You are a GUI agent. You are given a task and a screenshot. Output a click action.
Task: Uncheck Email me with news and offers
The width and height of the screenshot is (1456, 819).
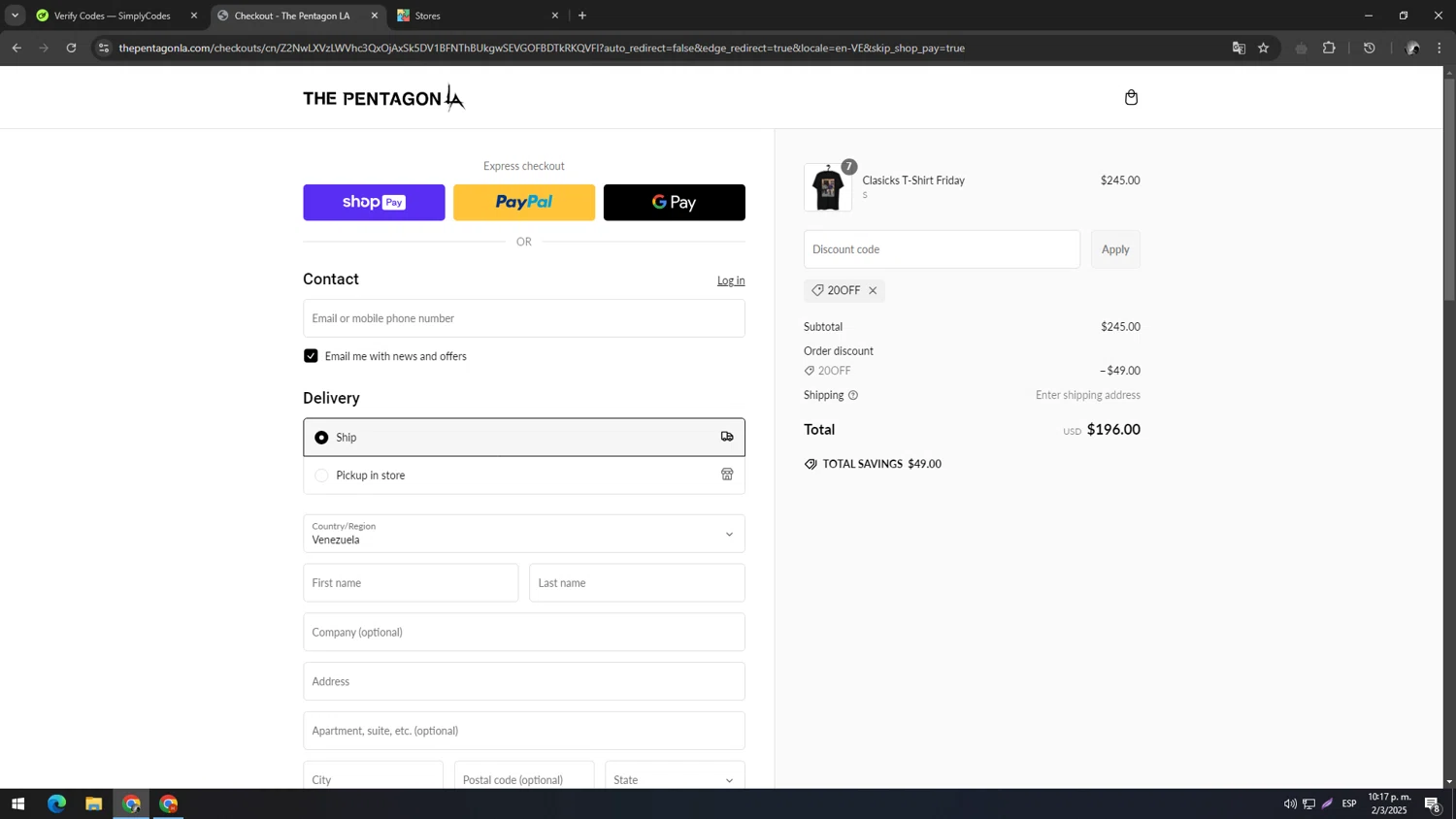pos(311,356)
